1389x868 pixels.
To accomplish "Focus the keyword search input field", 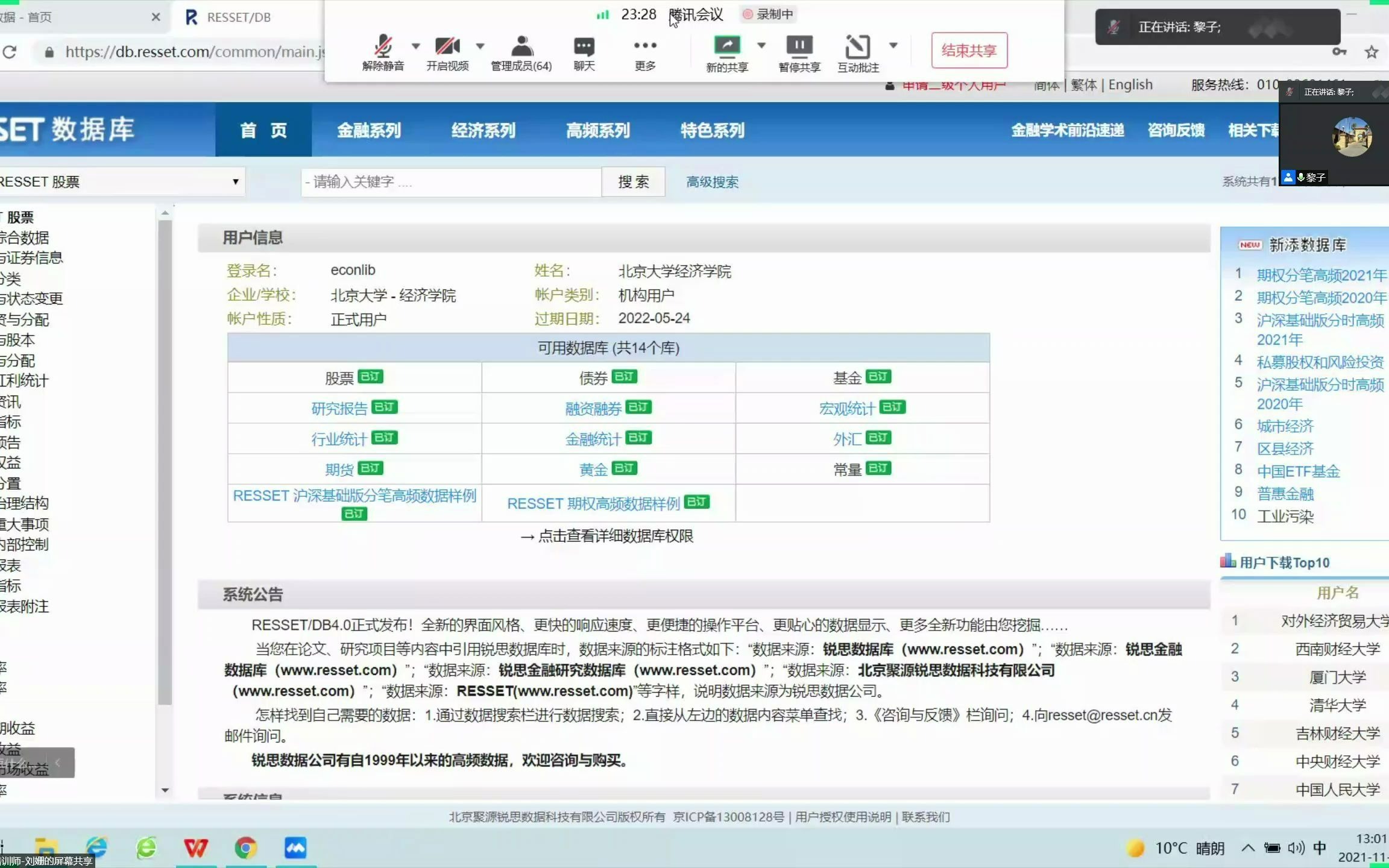I will click(x=451, y=181).
